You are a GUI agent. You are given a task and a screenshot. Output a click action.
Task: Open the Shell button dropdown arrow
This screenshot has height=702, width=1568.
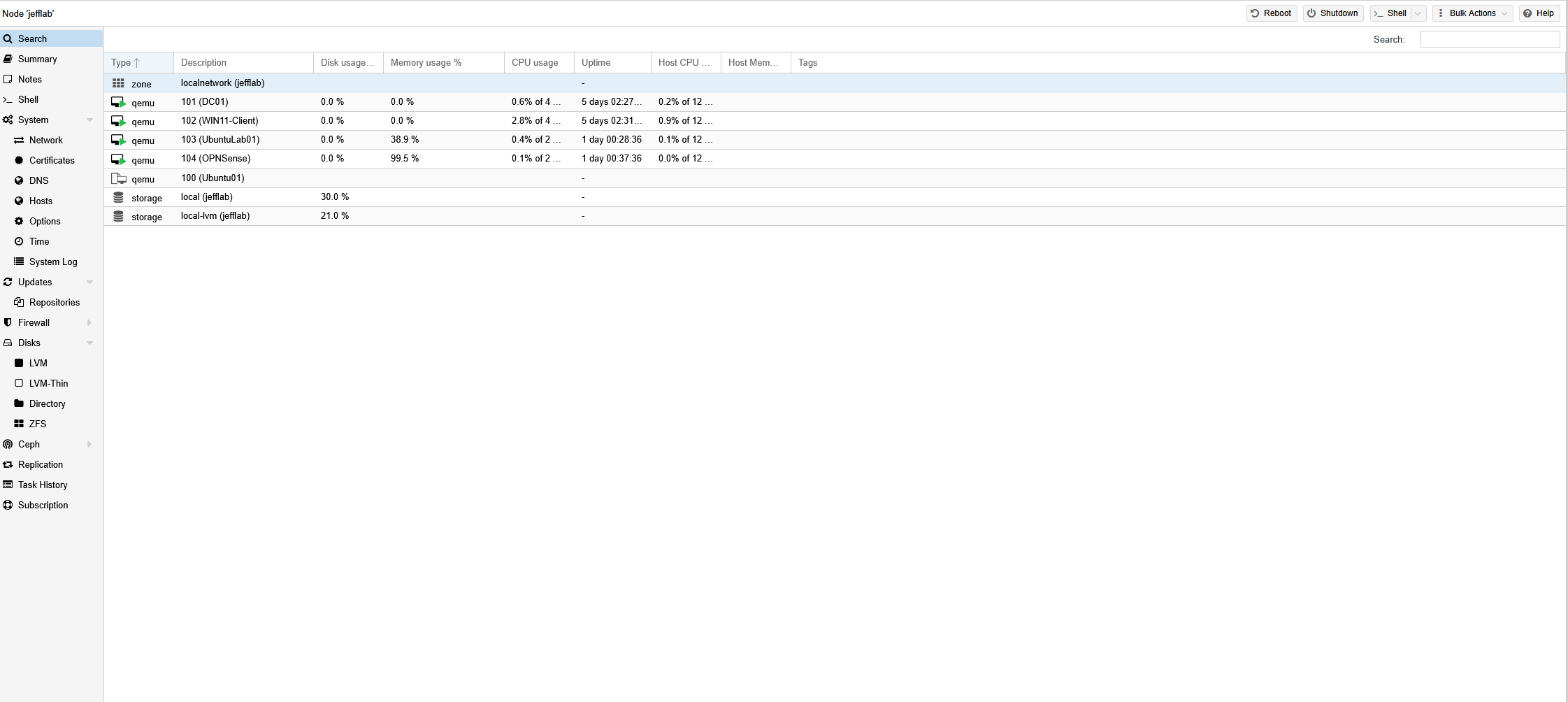click(x=1418, y=13)
